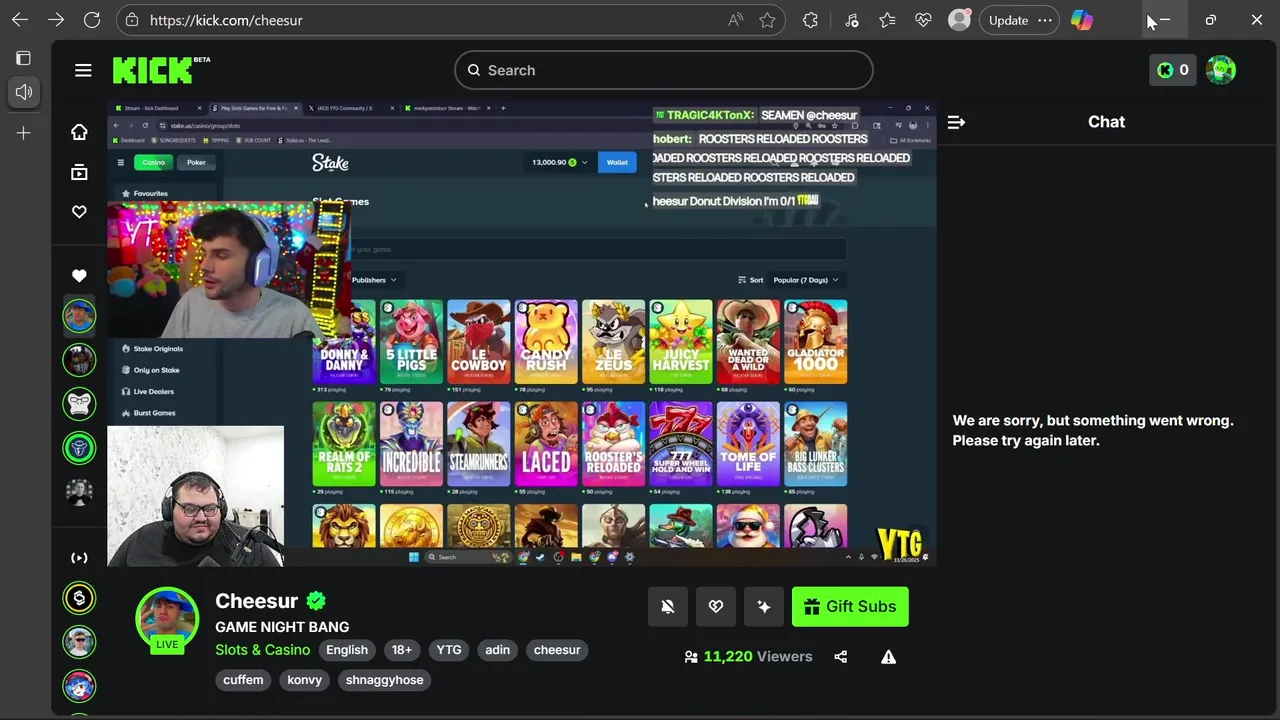Open browser profile avatar icon
Image resolution: width=1280 pixels, height=720 pixels.
point(959,20)
